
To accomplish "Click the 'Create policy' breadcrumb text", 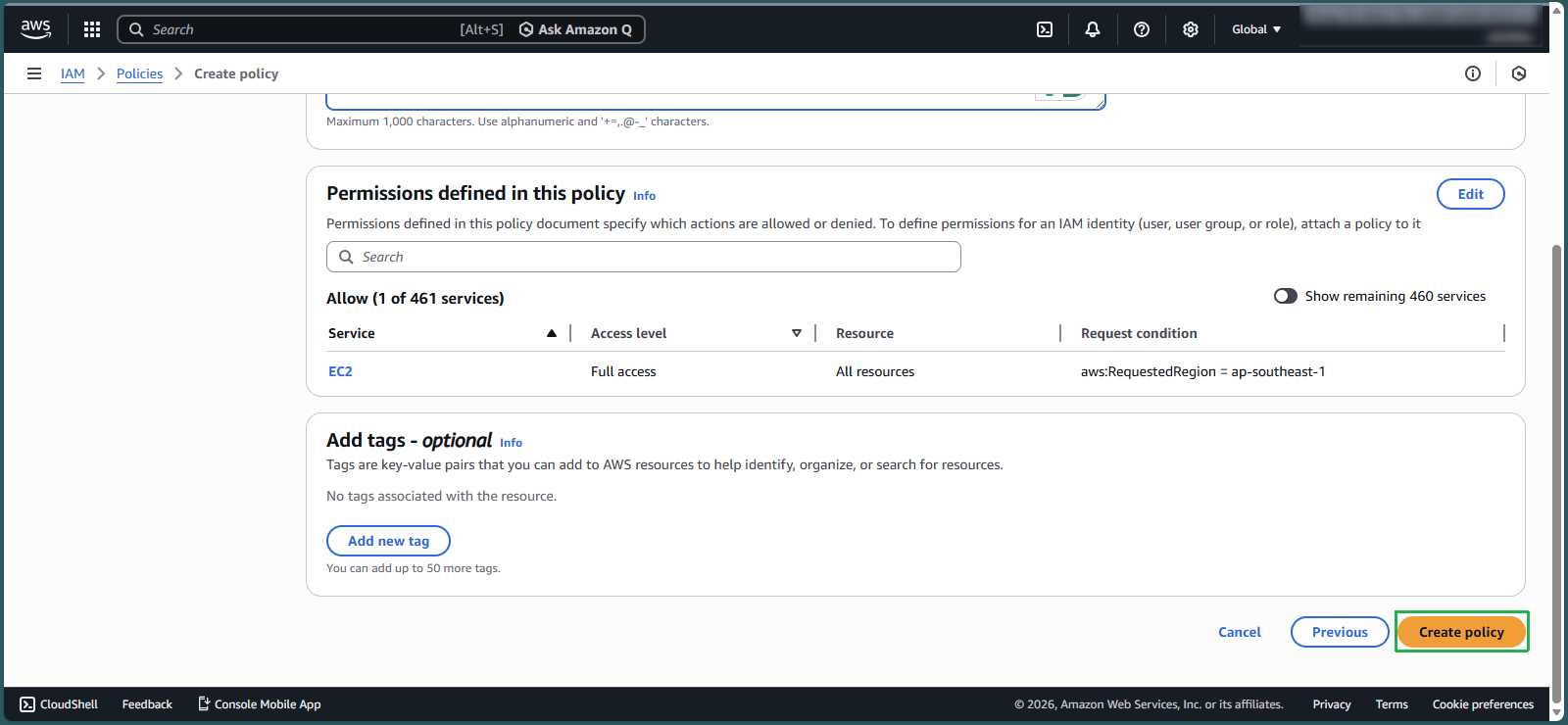I will (236, 73).
